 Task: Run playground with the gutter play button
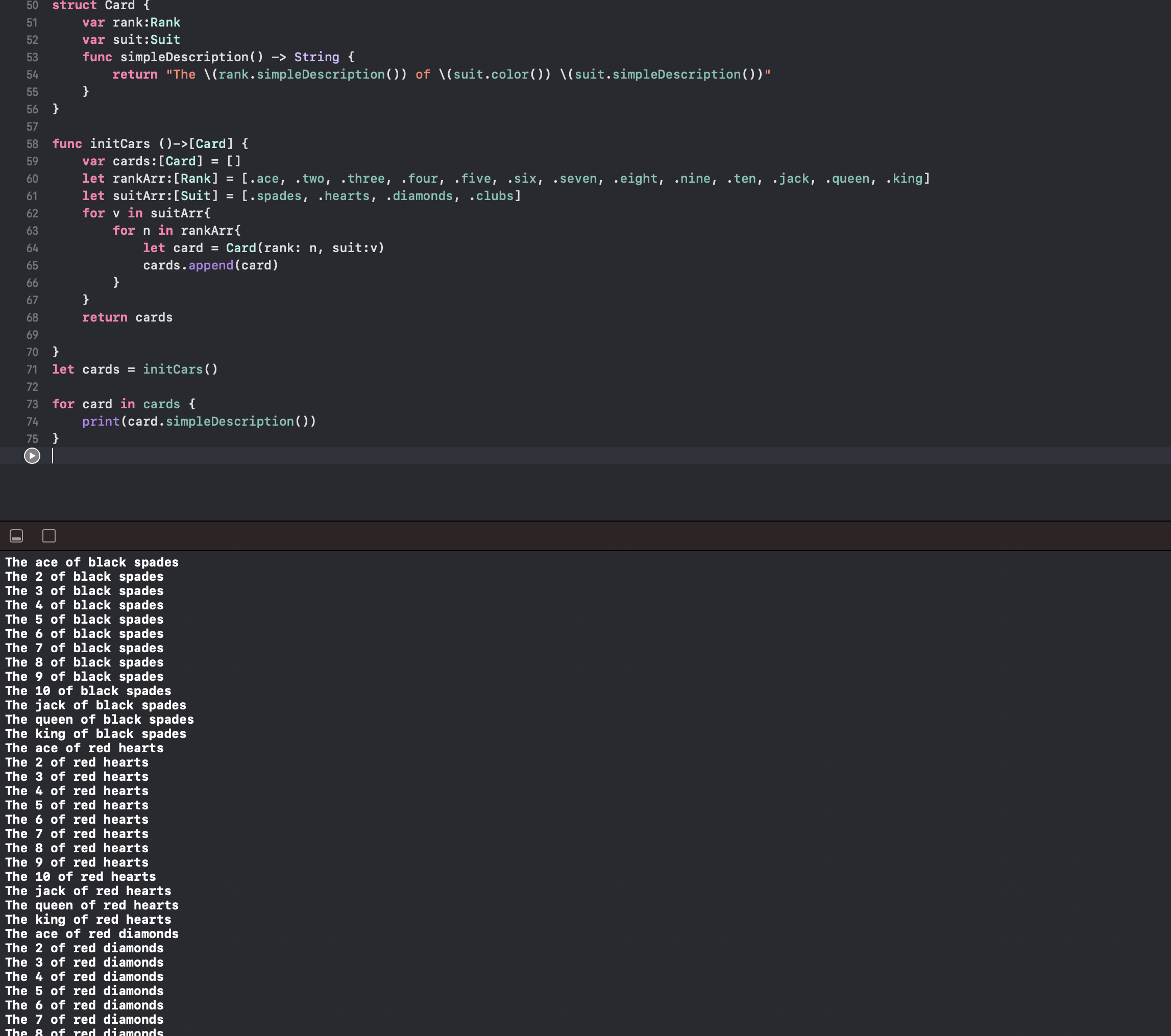point(32,456)
